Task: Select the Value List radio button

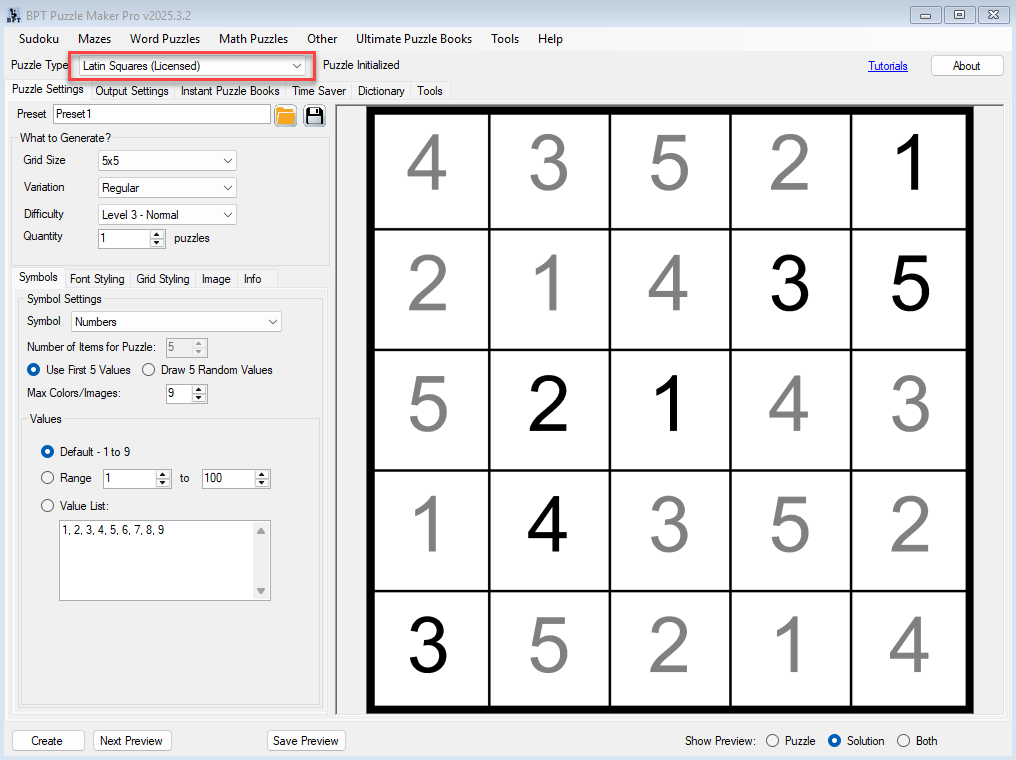Action: [x=47, y=506]
